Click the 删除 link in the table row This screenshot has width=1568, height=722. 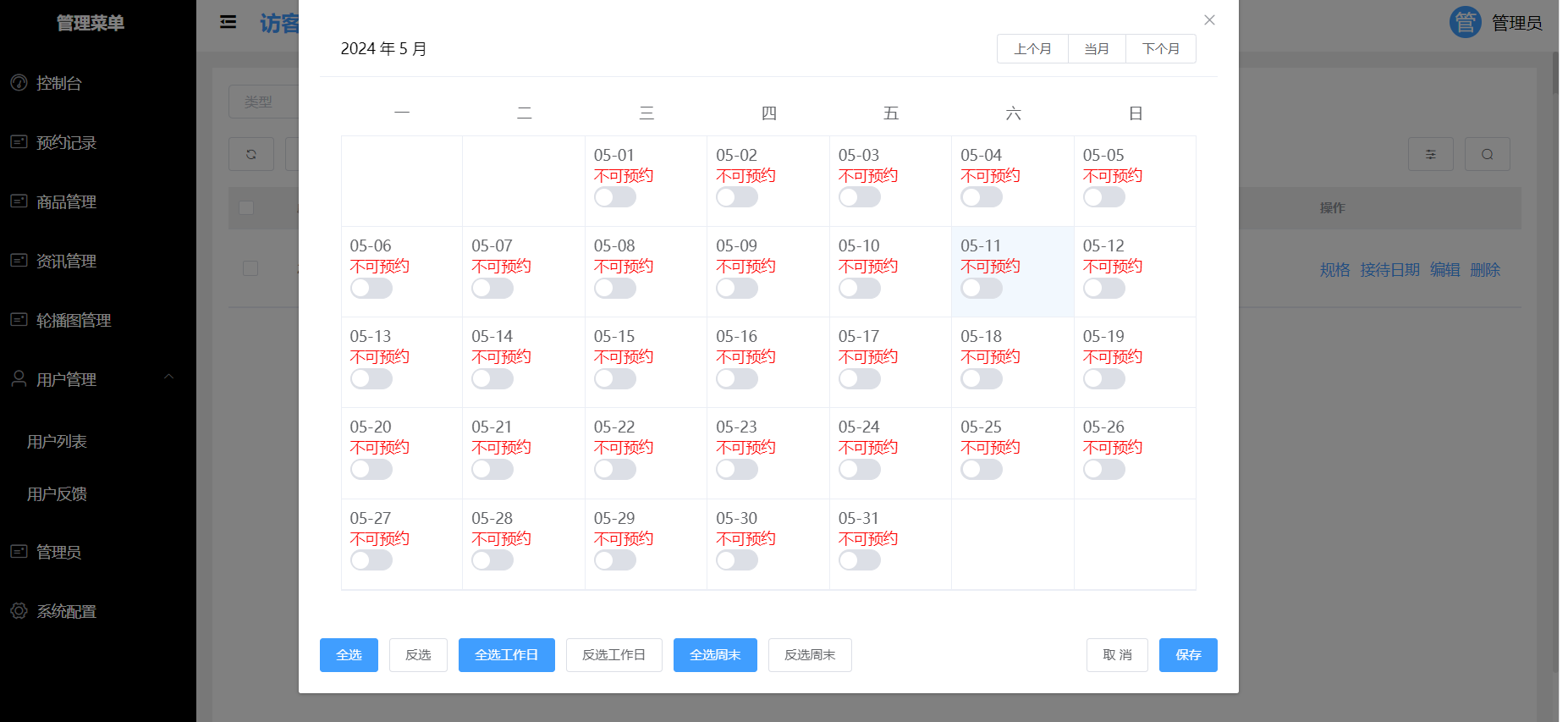[x=1484, y=270]
